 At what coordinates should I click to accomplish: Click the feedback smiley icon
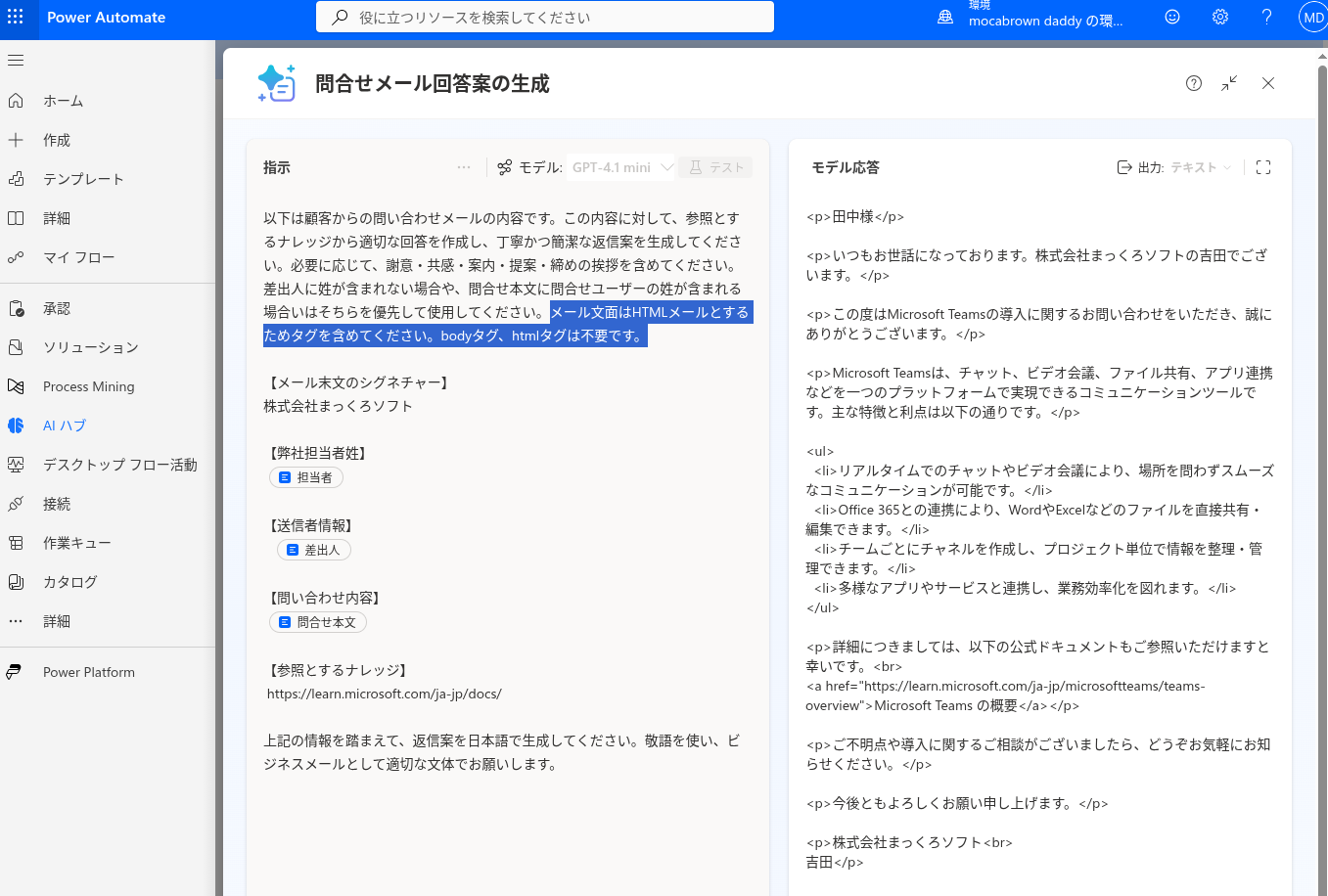click(1172, 17)
